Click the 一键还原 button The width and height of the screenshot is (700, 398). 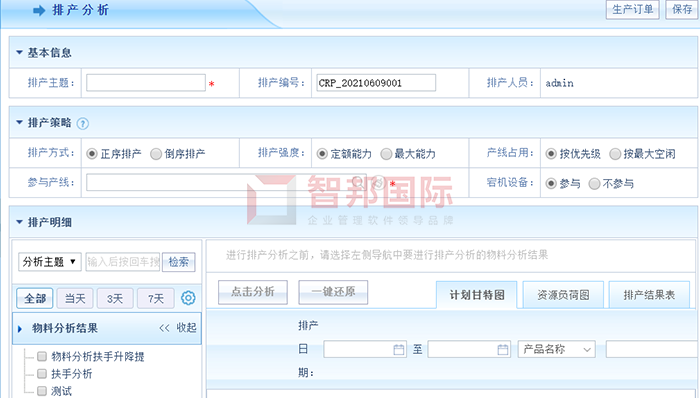[x=333, y=292]
